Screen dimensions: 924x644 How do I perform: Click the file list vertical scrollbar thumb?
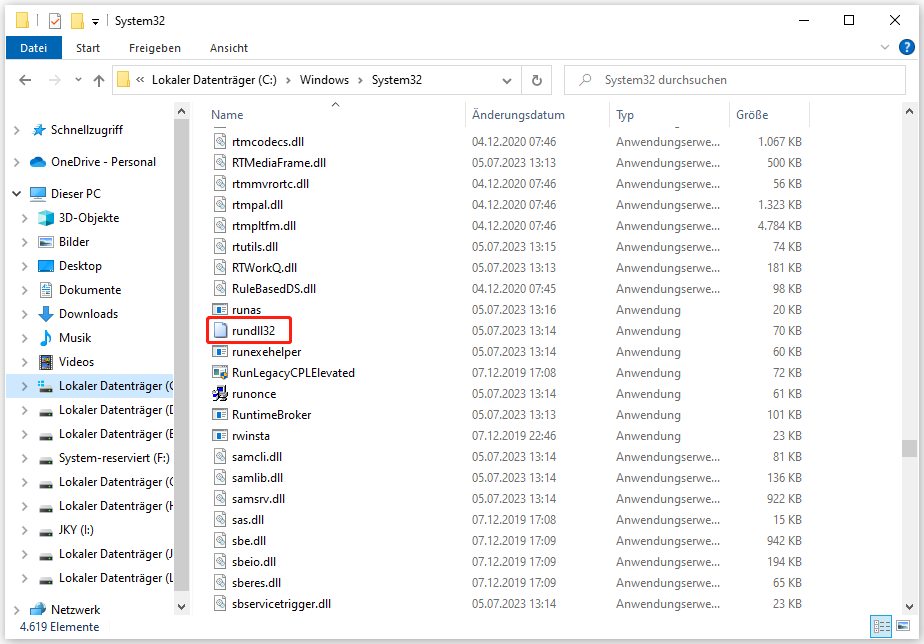[908, 447]
